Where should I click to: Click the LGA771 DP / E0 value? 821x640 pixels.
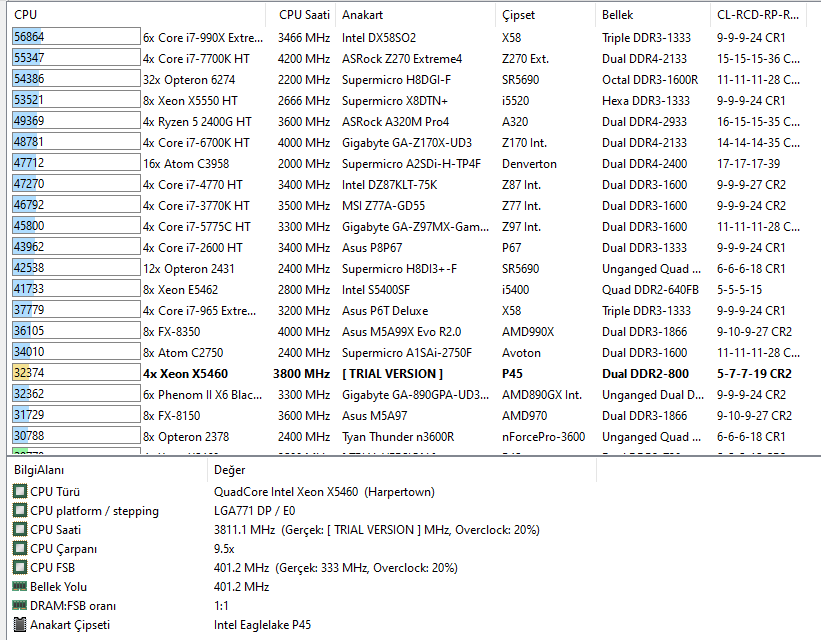(x=254, y=511)
